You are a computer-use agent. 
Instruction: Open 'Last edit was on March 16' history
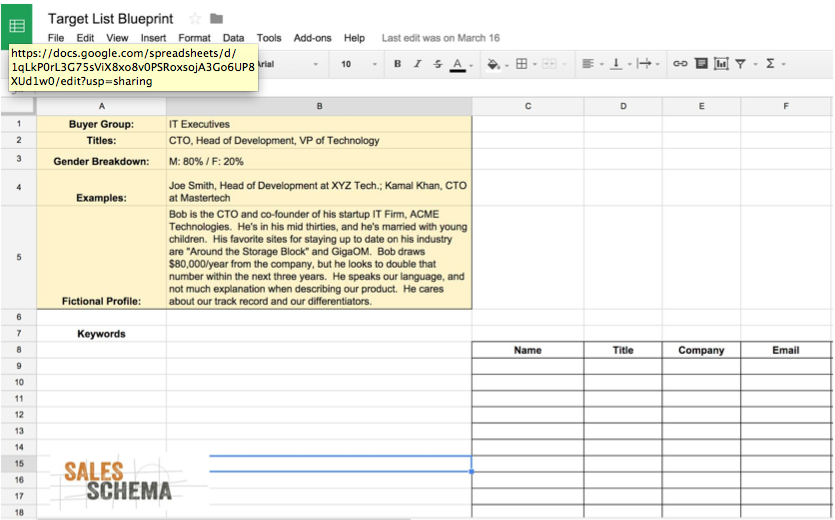(440, 38)
